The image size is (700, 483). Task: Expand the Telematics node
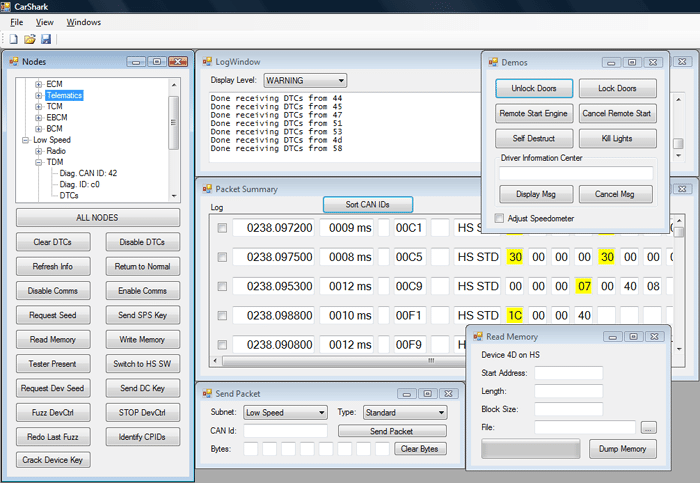39,95
